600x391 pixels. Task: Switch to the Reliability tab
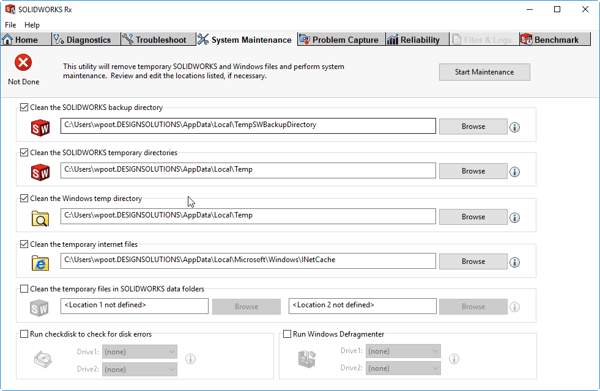tap(417, 39)
